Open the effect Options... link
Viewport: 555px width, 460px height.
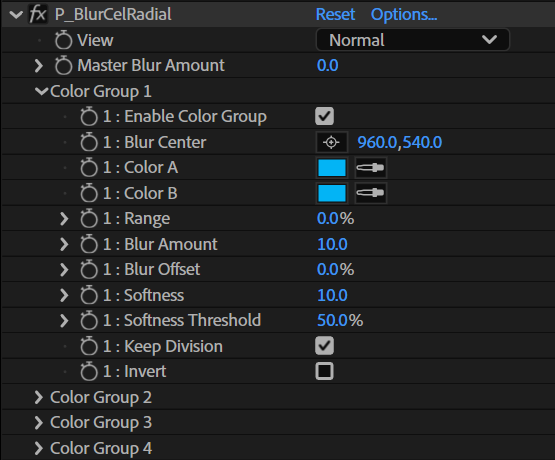pyautogui.click(x=404, y=15)
